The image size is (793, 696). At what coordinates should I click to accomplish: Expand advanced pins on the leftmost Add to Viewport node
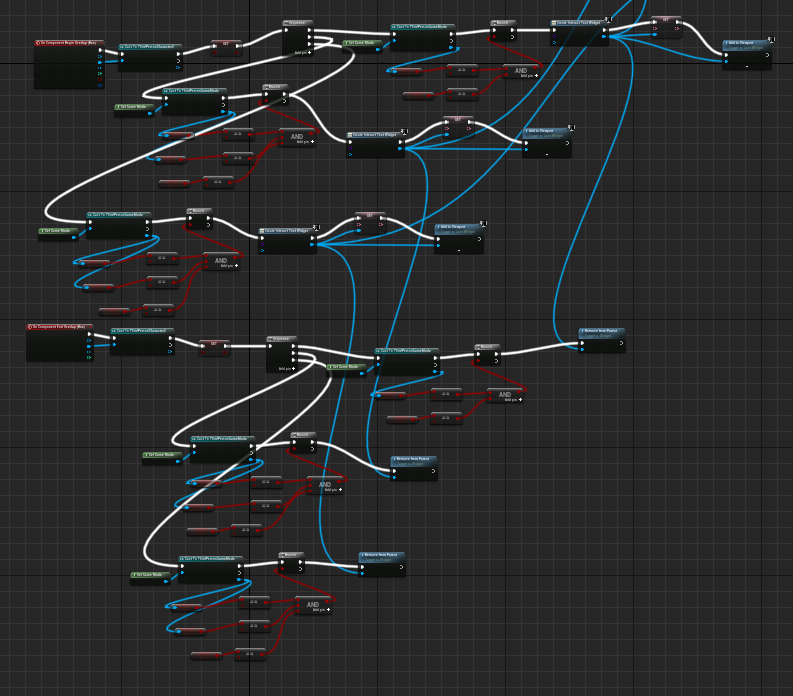(459, 250)
